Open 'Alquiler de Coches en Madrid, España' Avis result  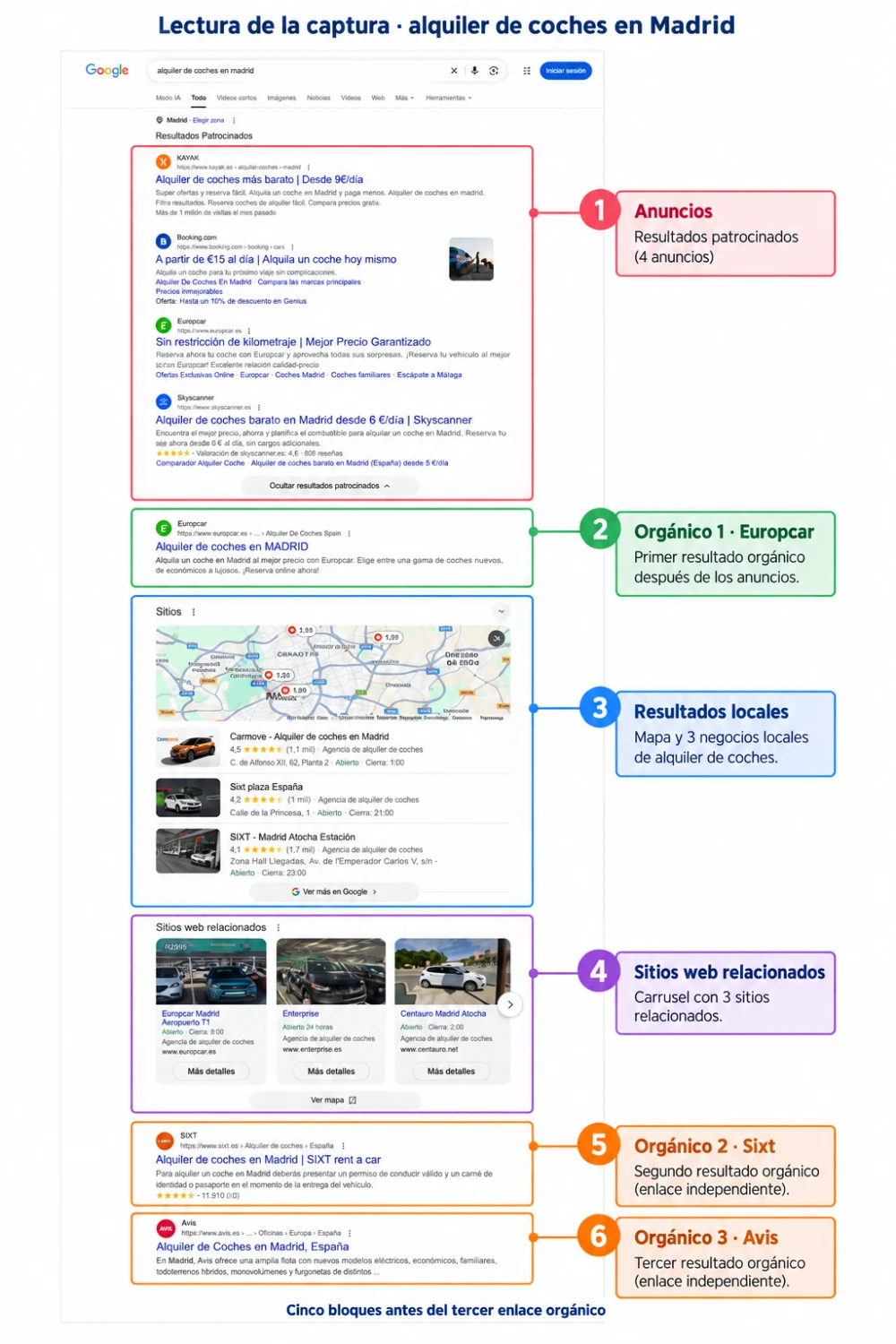pyautogui.click(x=253, y=1246)
